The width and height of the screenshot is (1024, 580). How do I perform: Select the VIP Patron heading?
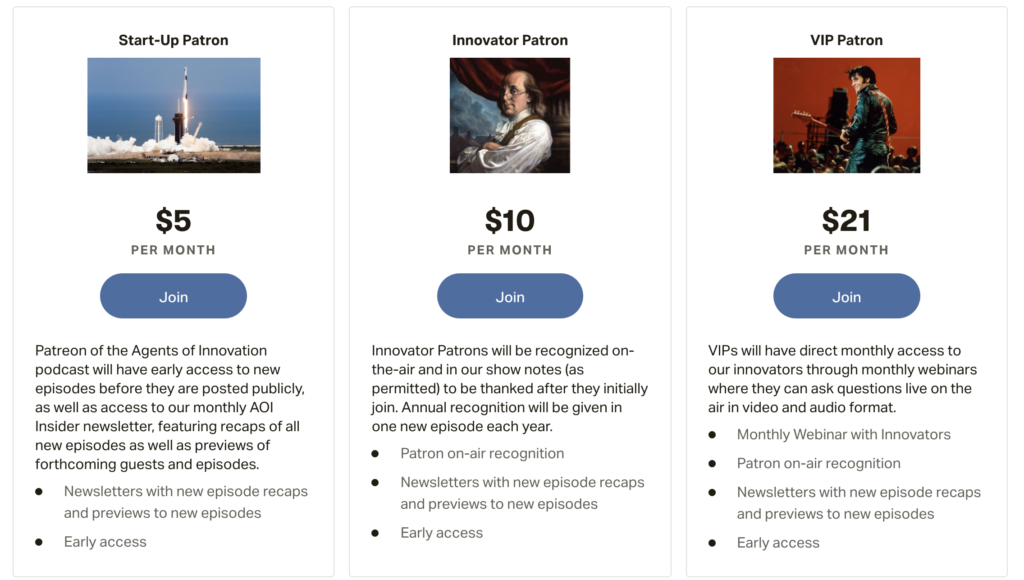pyautogui.click(x=846, y=40)
